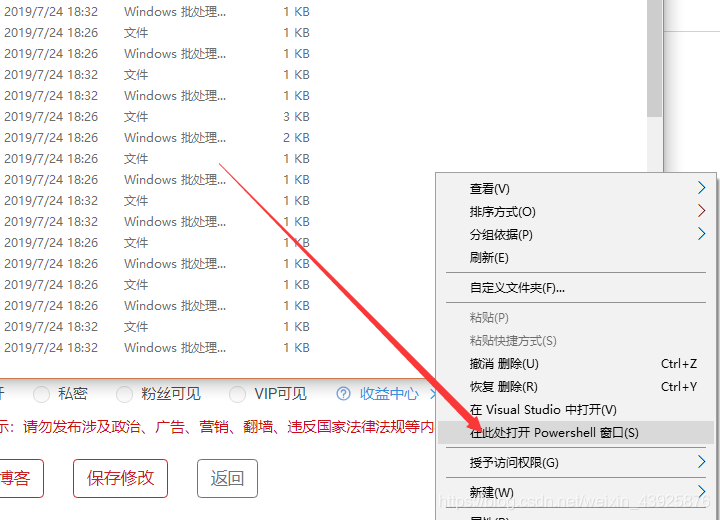Screen dimensions: 720x520
Task: Select the batch file row sized 2 KB
Action: tap(156, 138)
